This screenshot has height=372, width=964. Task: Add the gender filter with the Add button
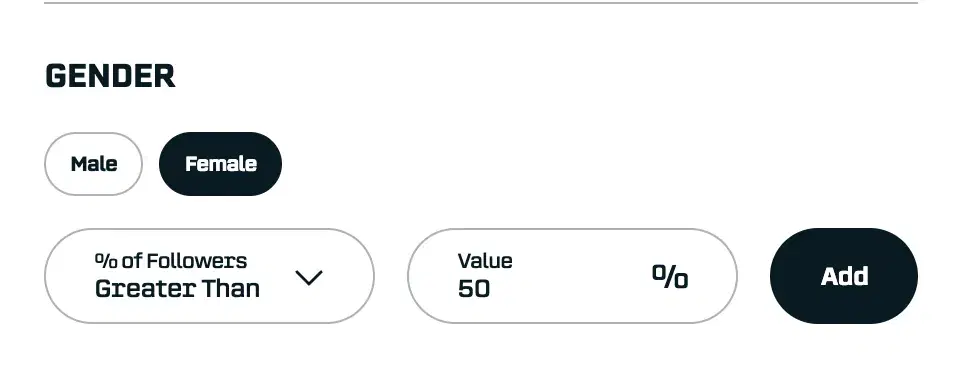pos(844,276)
